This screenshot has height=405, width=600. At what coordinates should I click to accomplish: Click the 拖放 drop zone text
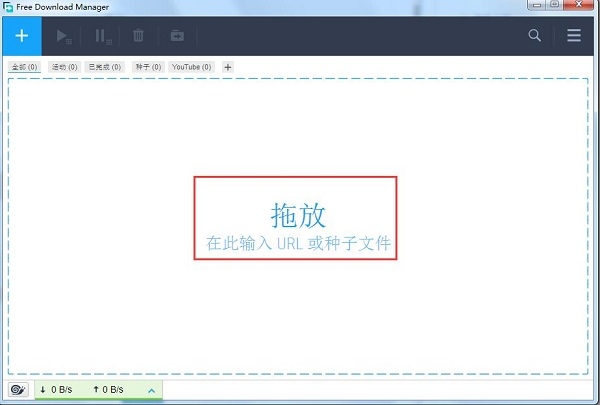298,215
